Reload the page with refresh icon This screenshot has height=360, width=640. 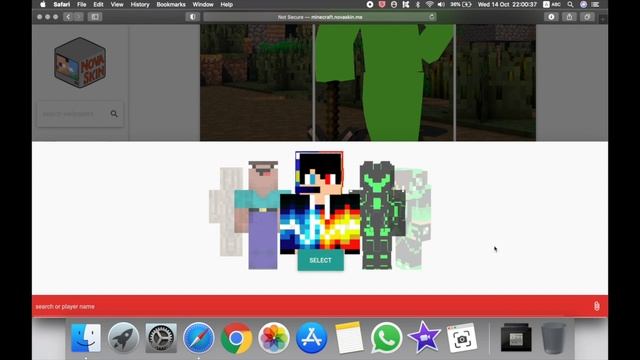(431, 17)
